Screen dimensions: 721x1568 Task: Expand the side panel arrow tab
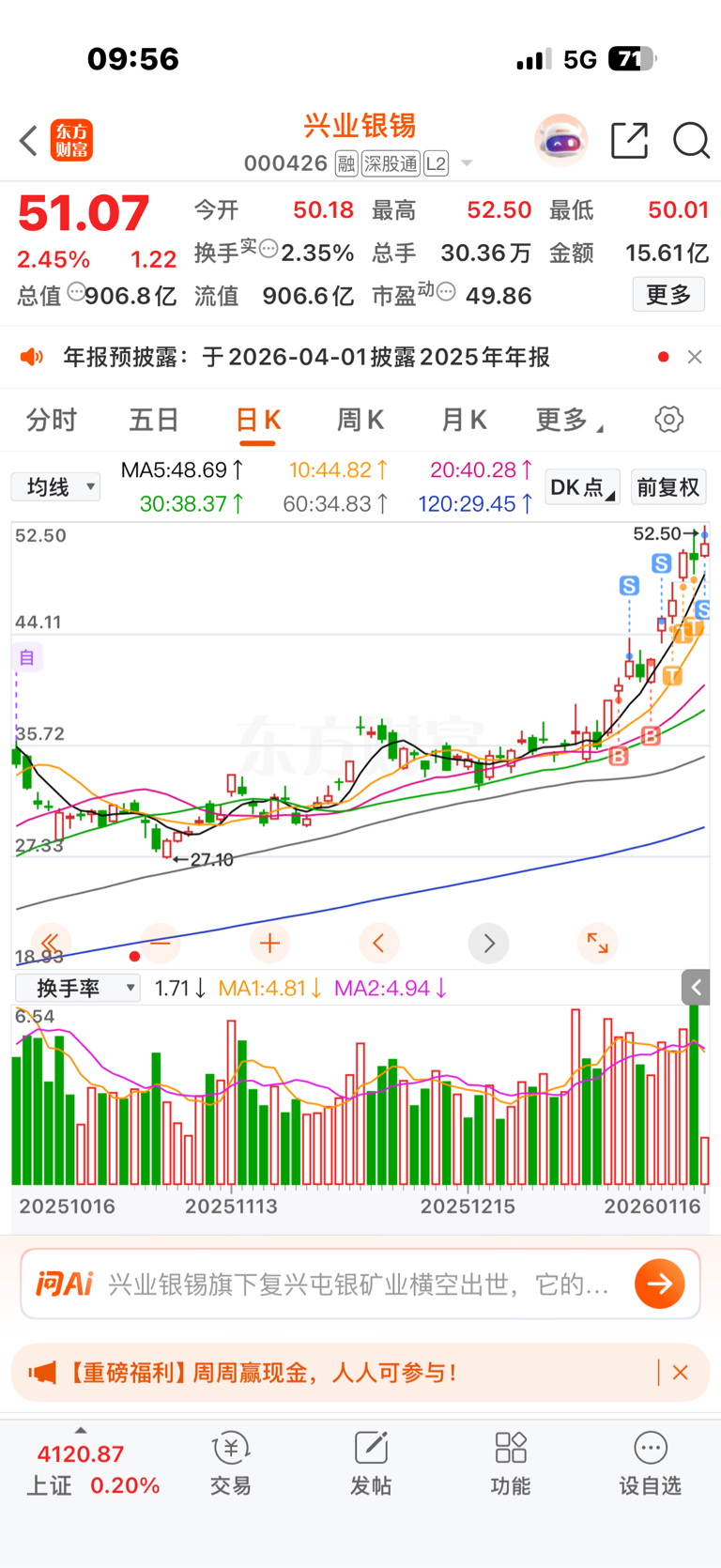696,987
